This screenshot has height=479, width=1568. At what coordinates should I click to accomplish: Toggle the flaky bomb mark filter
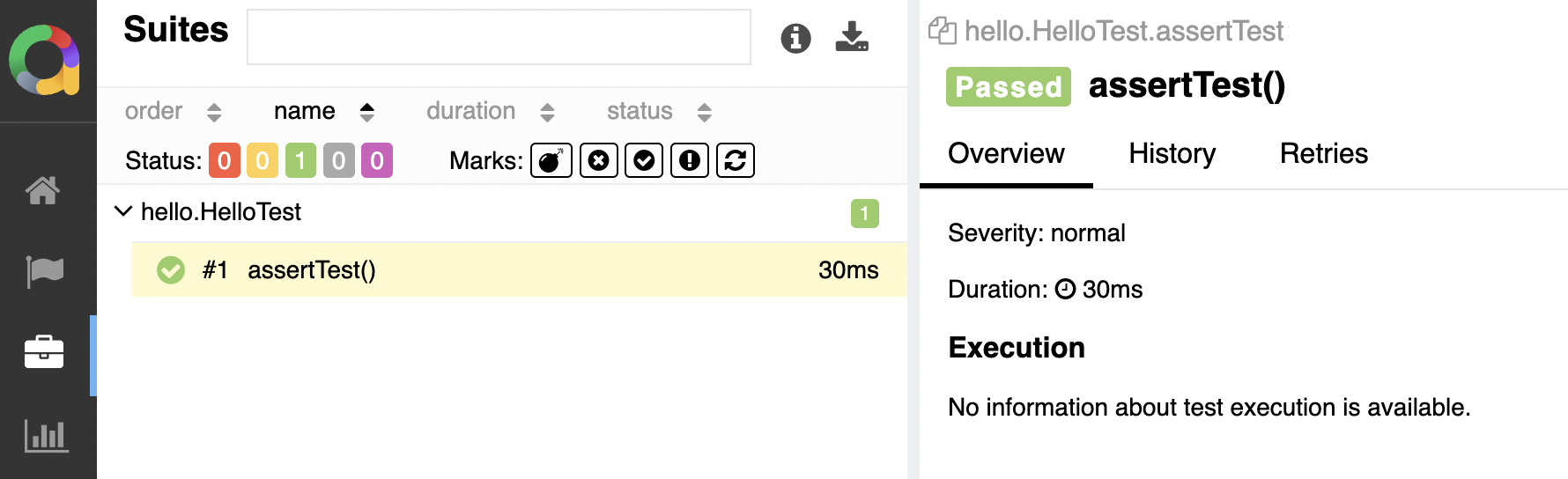point(551,160)
